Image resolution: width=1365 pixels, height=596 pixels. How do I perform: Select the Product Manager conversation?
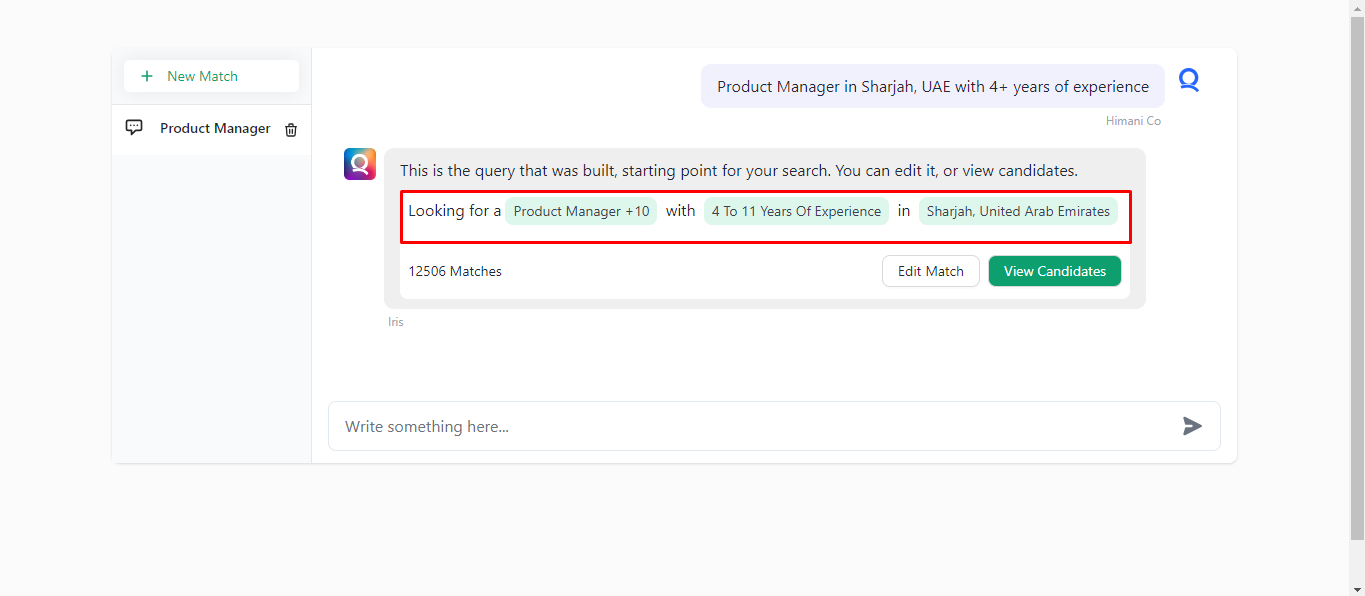pyautogui.click(x=215, y=128)
